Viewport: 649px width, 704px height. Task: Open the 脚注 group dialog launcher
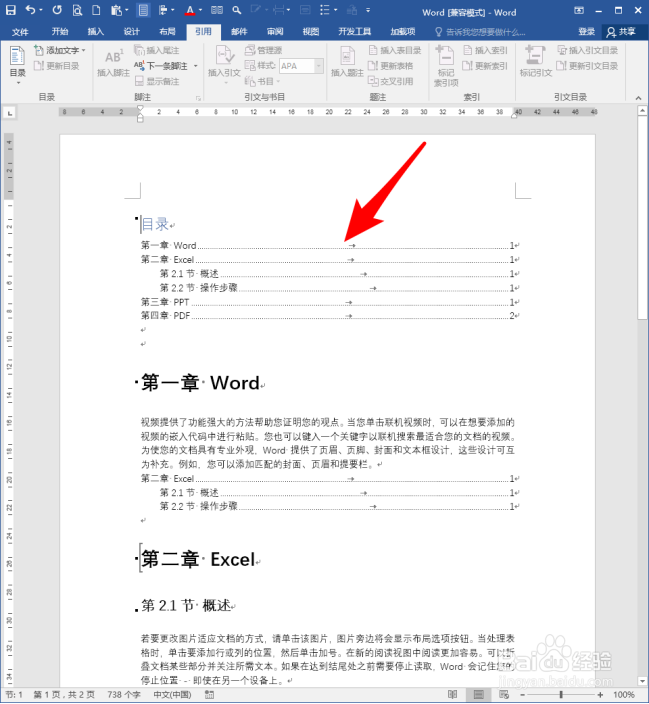tap(198, 97)
